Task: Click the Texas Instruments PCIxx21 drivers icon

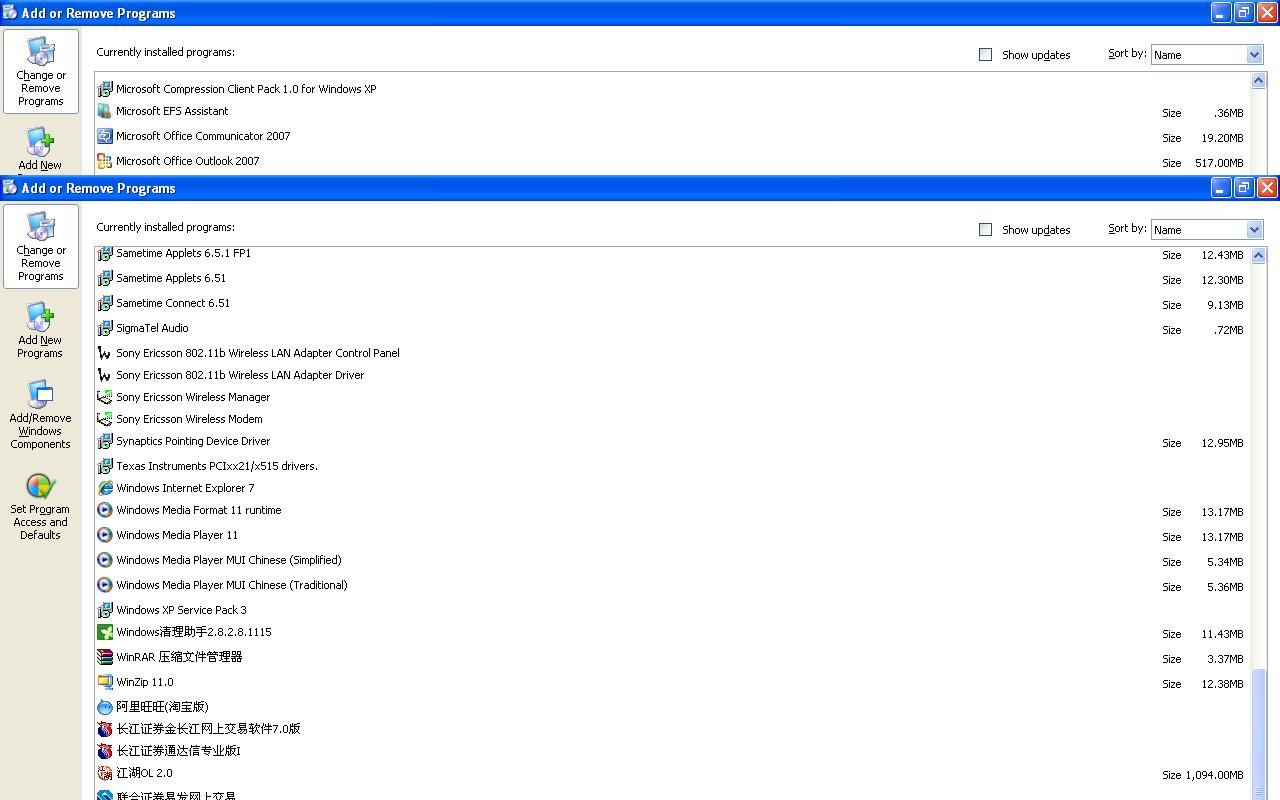Action: [x=104, y=466]
